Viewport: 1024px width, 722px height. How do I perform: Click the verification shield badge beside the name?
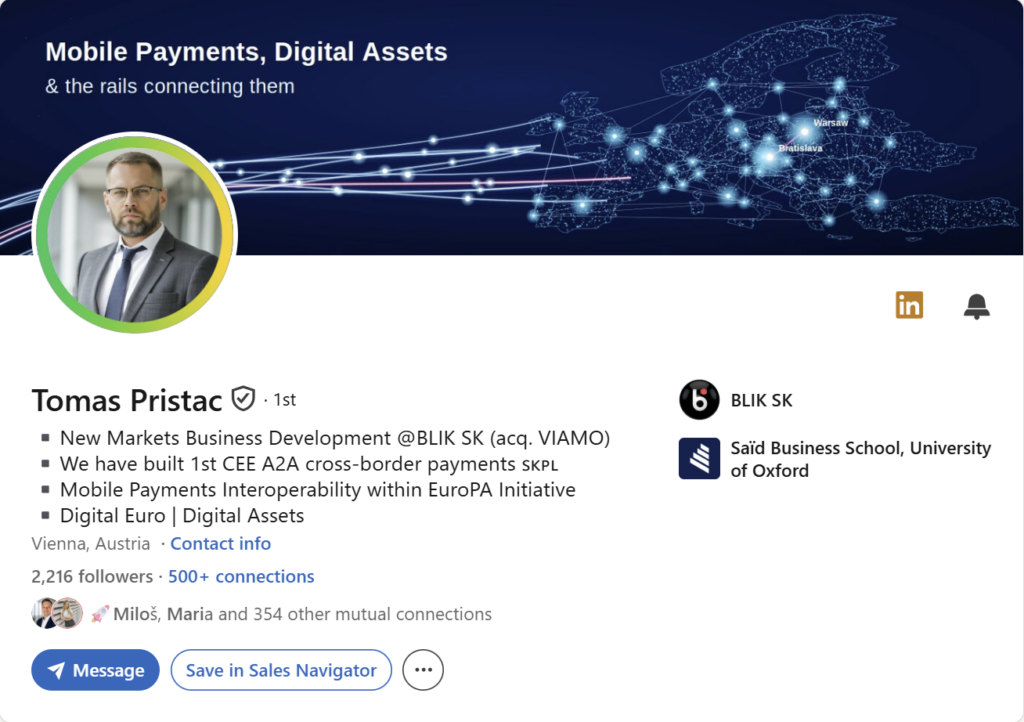pyautogui.click(x=243, y=399)
